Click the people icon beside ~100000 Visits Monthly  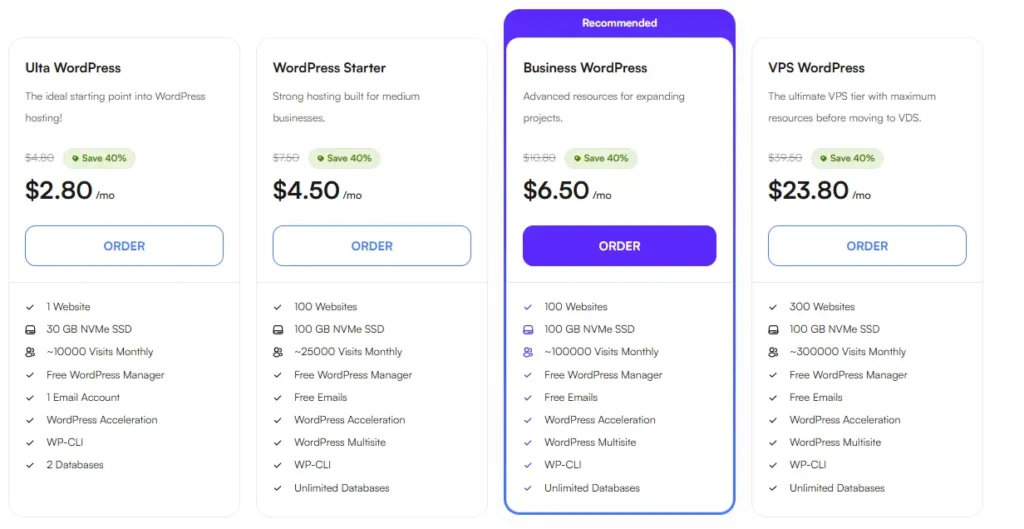(x=528, y=352)
